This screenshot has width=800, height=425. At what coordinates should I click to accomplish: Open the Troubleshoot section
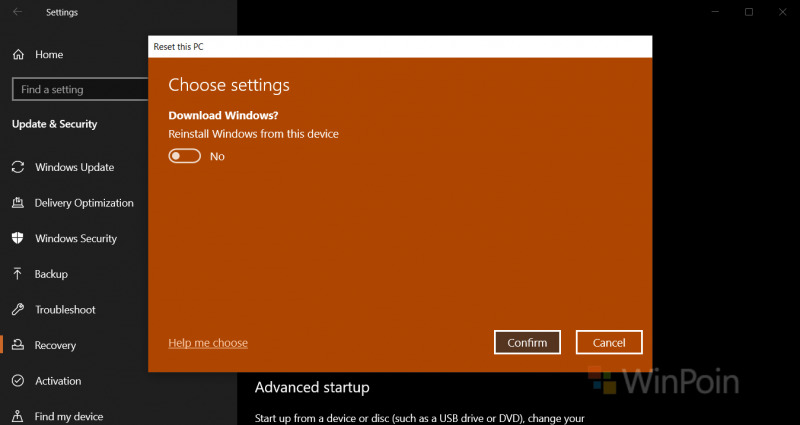(x=65, y=310)
